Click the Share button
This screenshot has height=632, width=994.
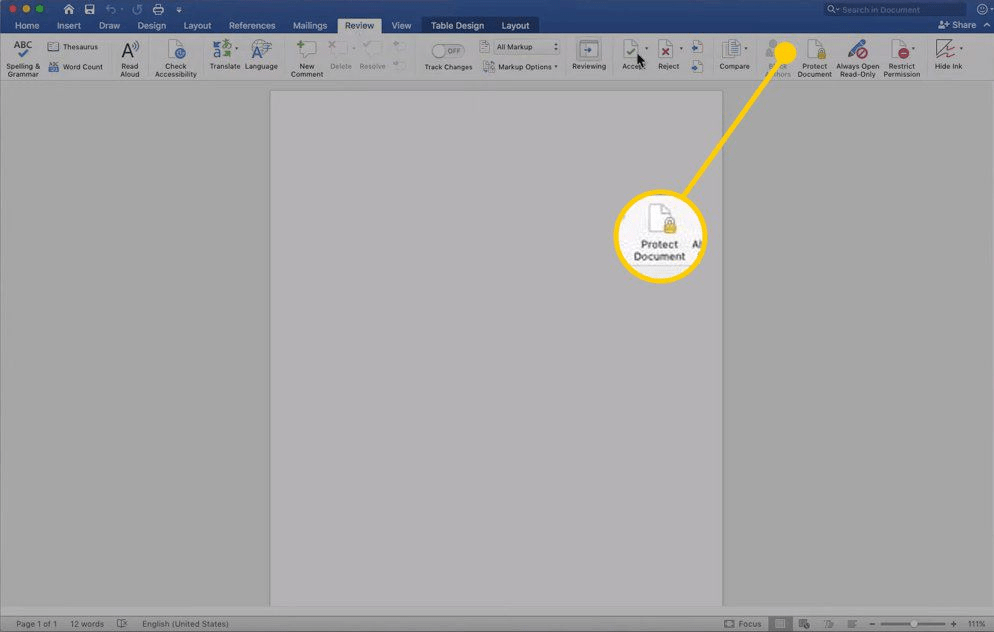tap(957, 25)
